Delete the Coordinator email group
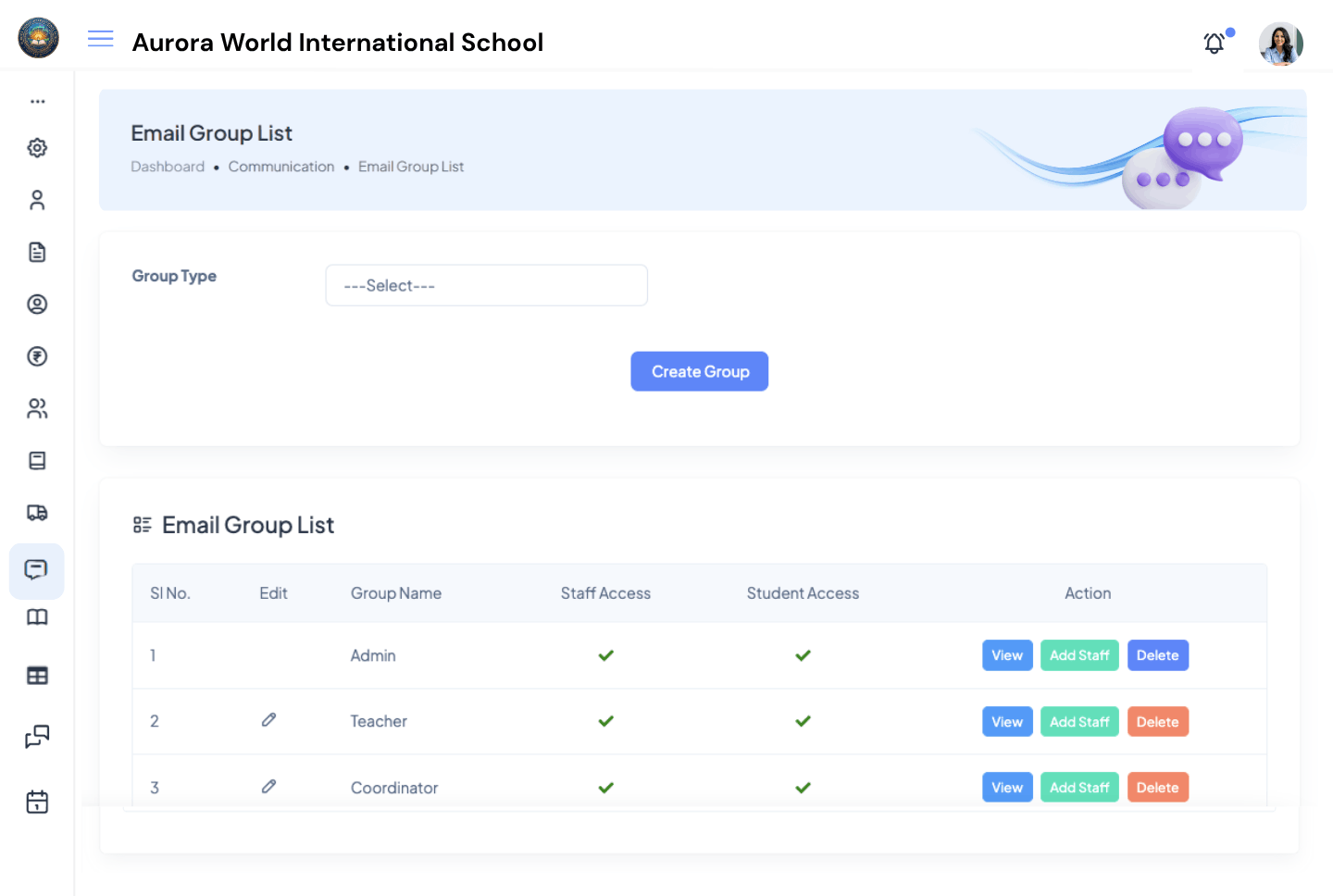The height and width of the screenshot is (896, 1333). (1157, 787)
